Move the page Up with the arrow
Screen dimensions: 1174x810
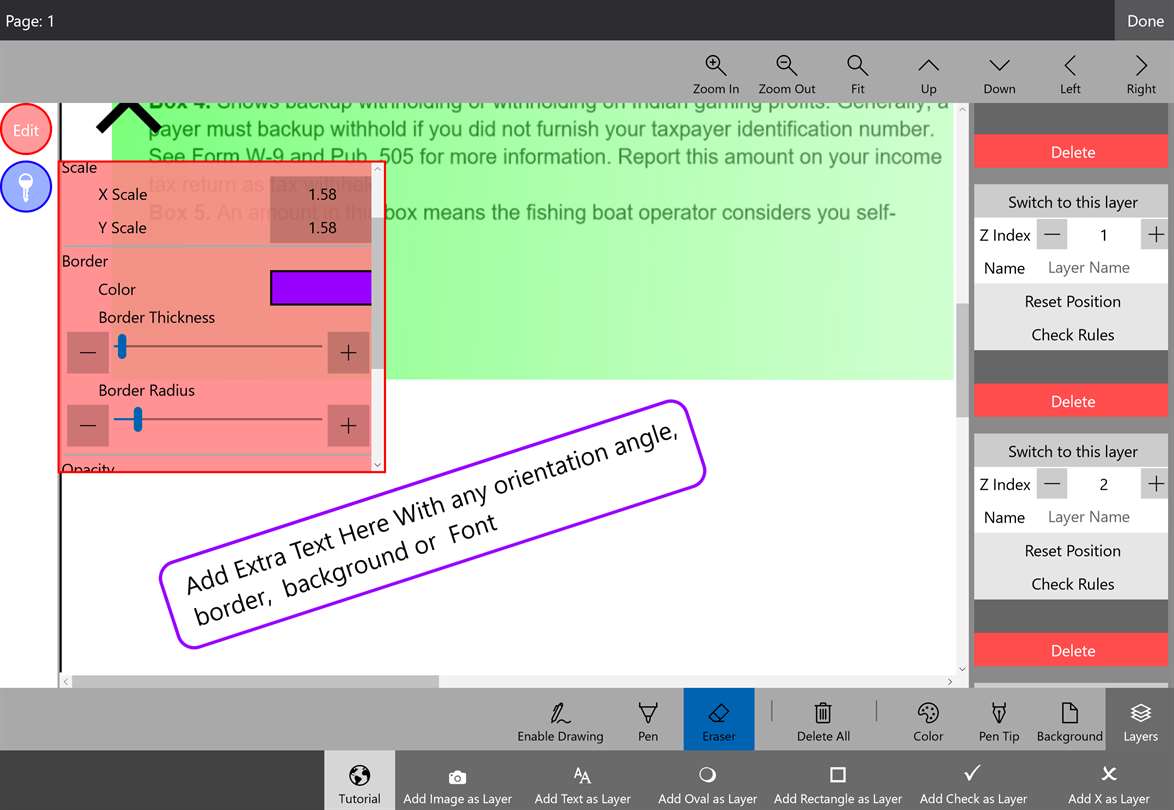click(x=928, y=74)
